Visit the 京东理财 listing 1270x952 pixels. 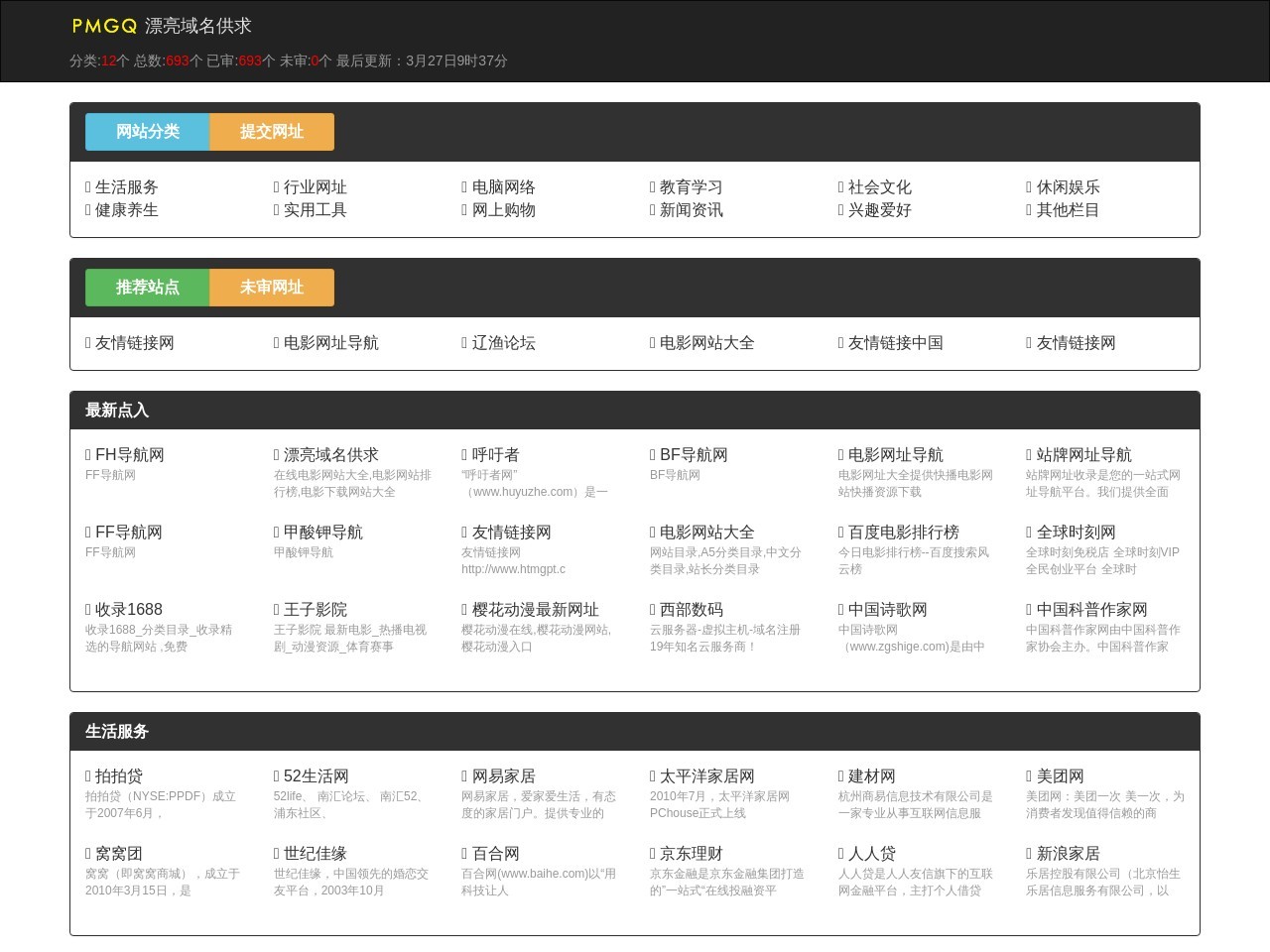(x=691, y=854)
